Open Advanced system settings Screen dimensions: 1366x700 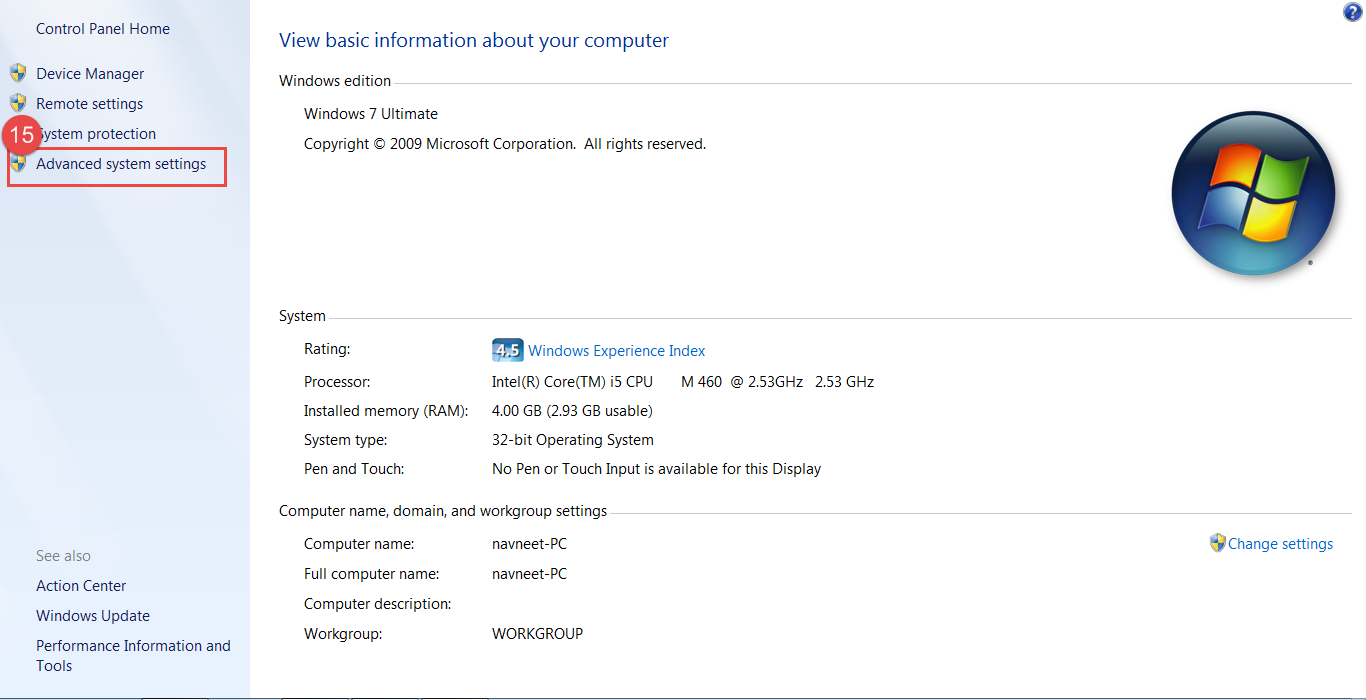(120, 163)
